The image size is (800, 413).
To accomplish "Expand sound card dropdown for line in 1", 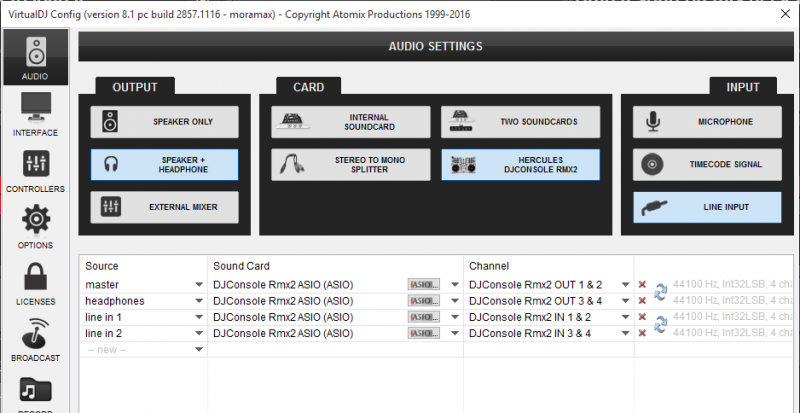I will [455, 318].
